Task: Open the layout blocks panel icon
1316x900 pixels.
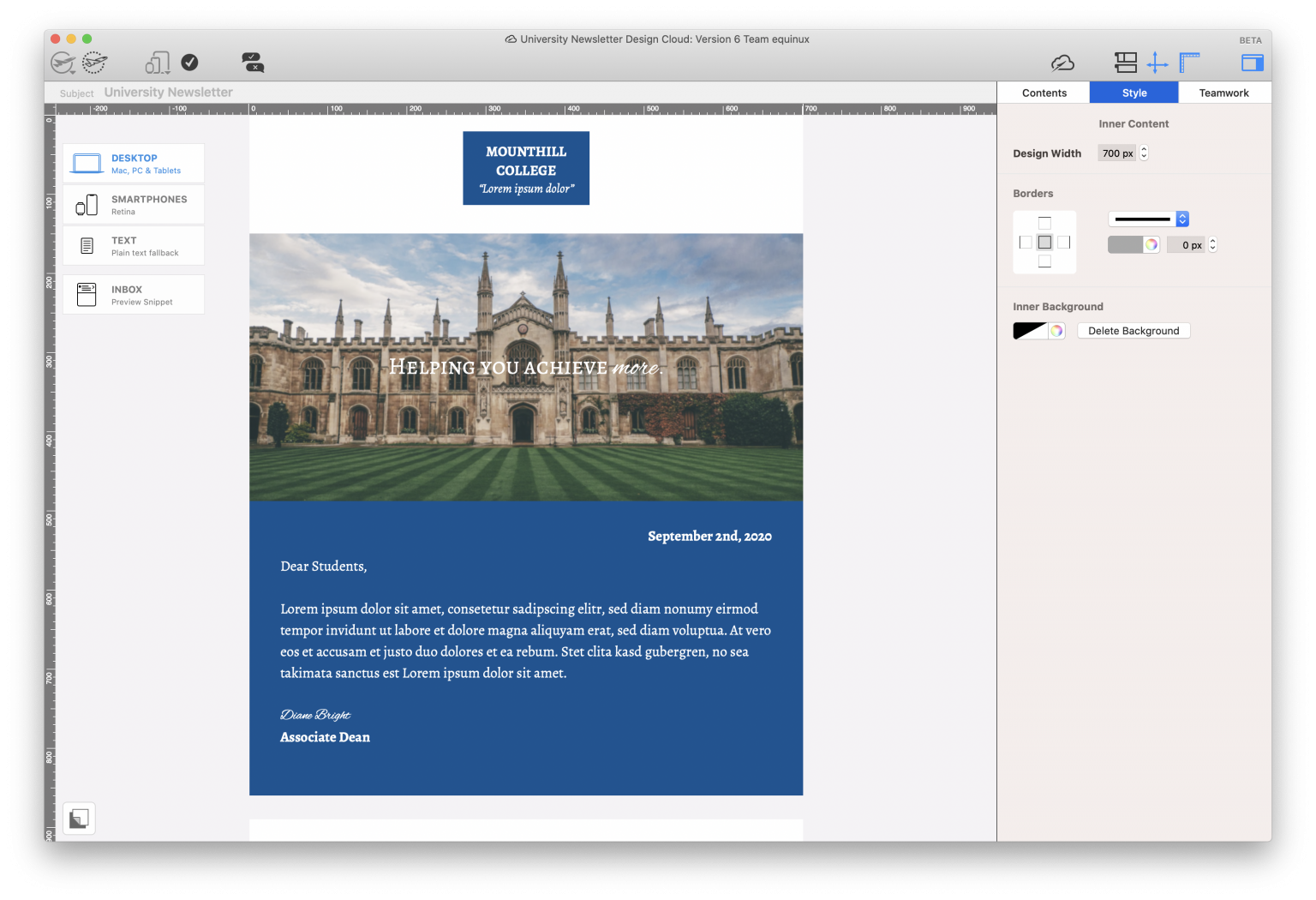Action: click(x=1126, y=62)
